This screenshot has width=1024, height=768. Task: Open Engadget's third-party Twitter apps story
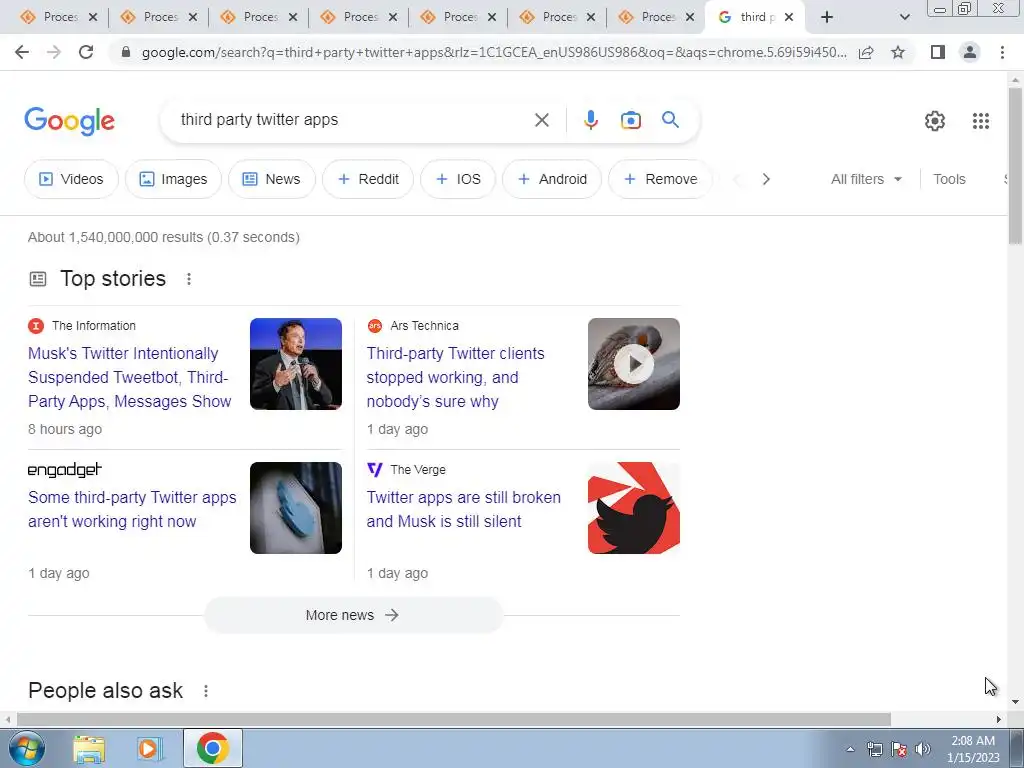(132, 509)
